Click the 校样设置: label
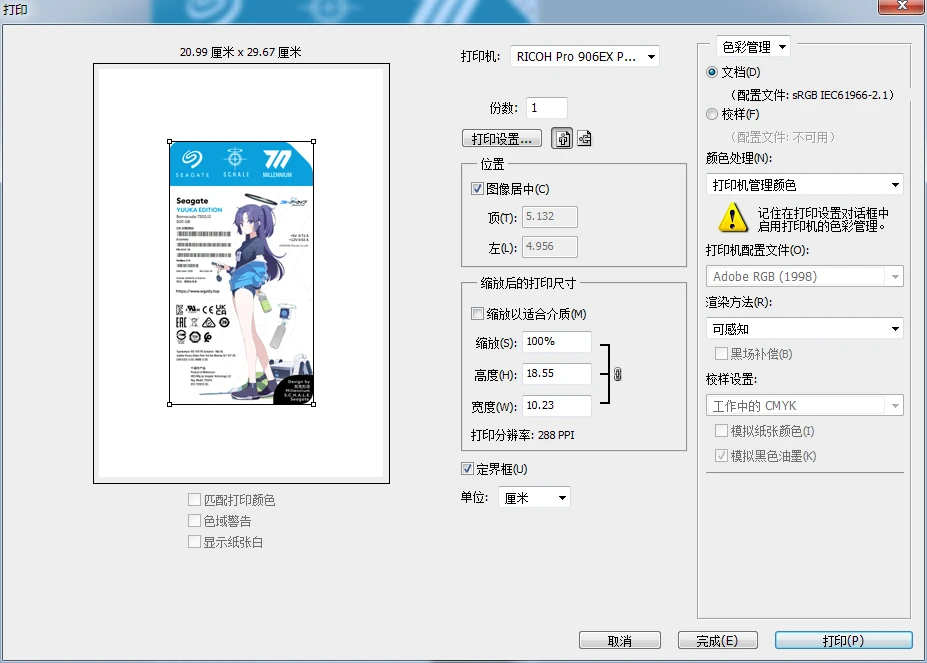927x663 pixels. [731, 379]
